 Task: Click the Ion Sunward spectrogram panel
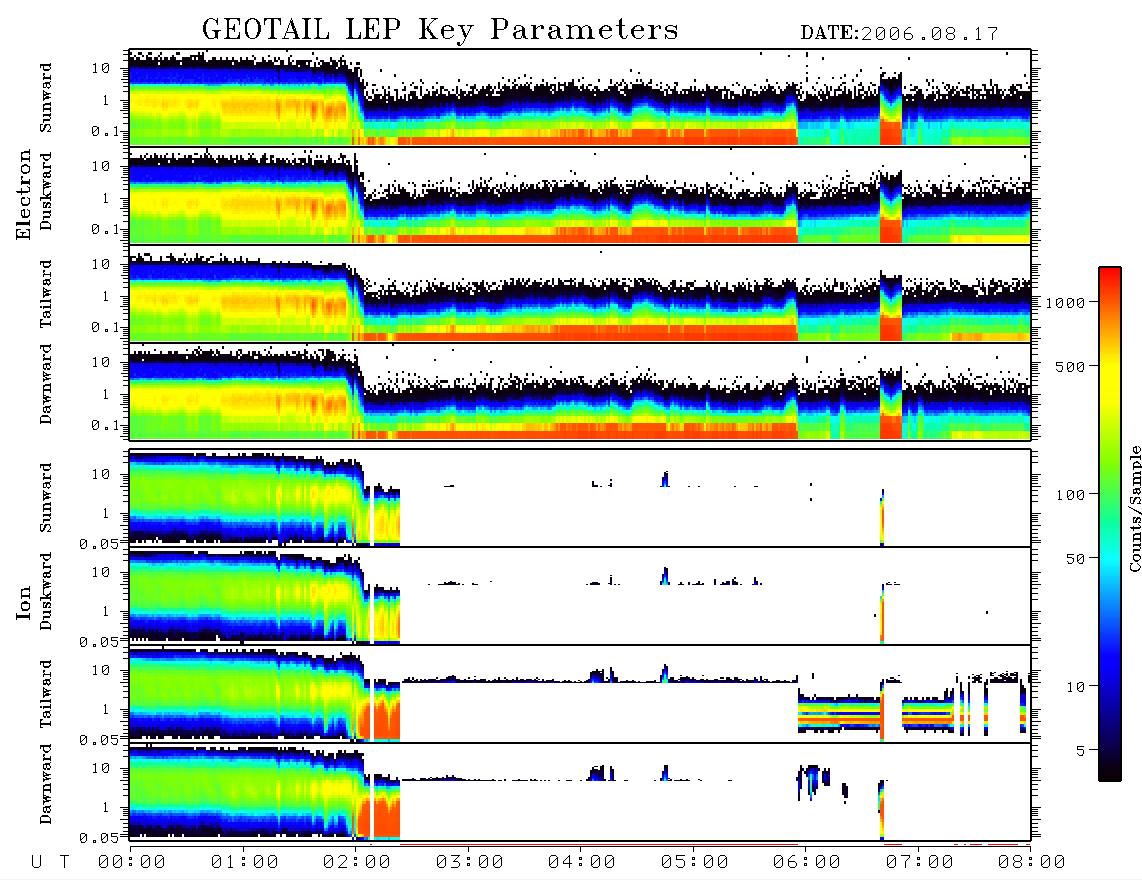pyautogui.click(x=580, y=498)
